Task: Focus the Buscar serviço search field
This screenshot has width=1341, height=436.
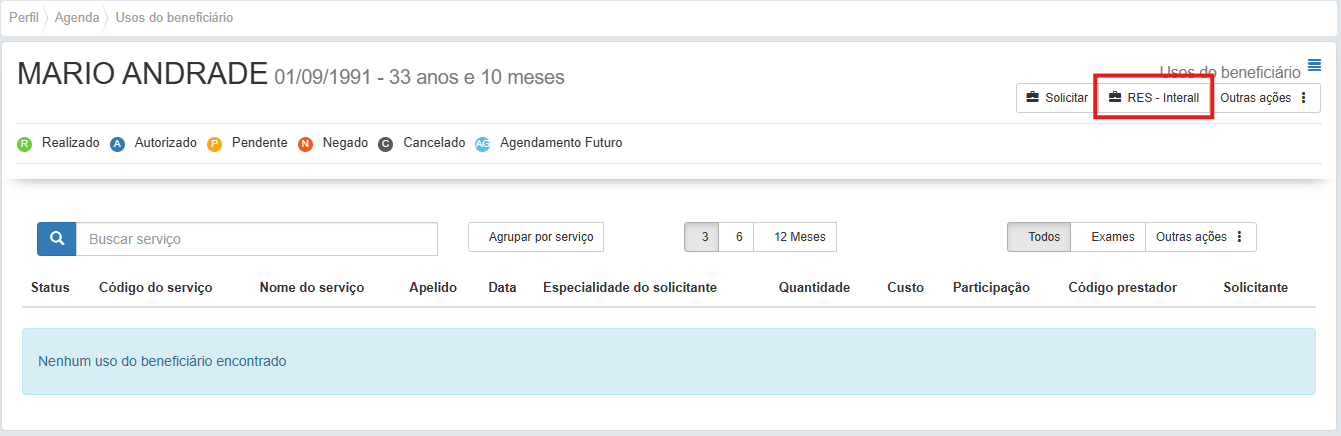Action: pos(257,239)
